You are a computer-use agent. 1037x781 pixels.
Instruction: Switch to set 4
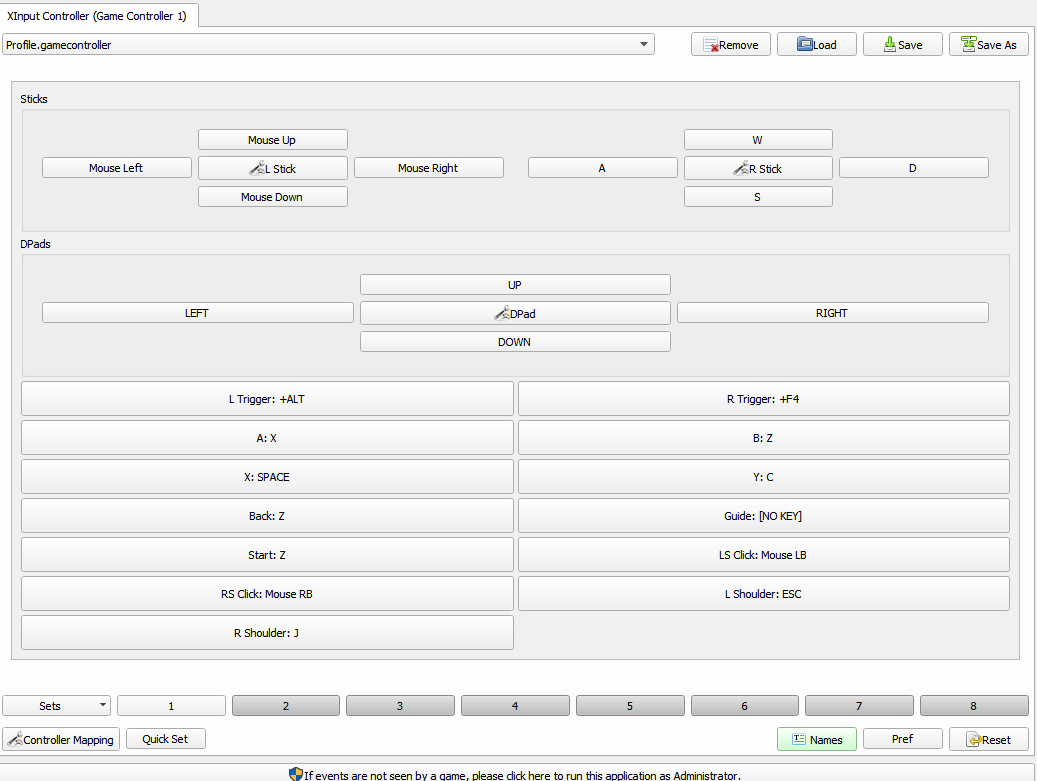coord(515,705)
